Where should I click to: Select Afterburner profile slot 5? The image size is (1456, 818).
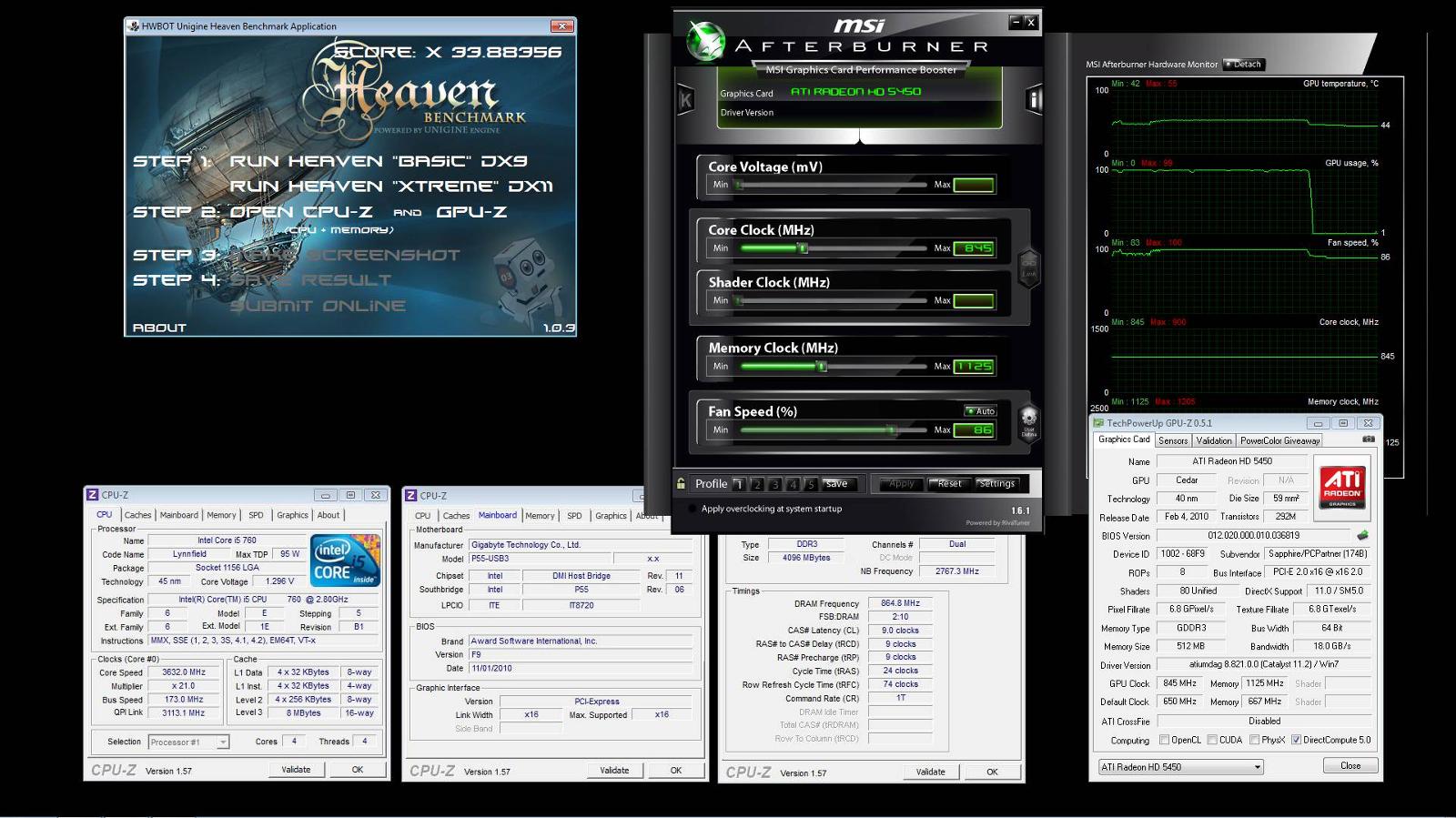point(811,484)
